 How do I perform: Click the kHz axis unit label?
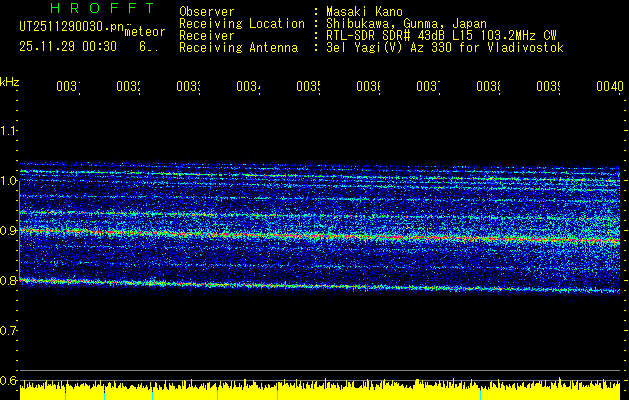(x=9, y=82)
